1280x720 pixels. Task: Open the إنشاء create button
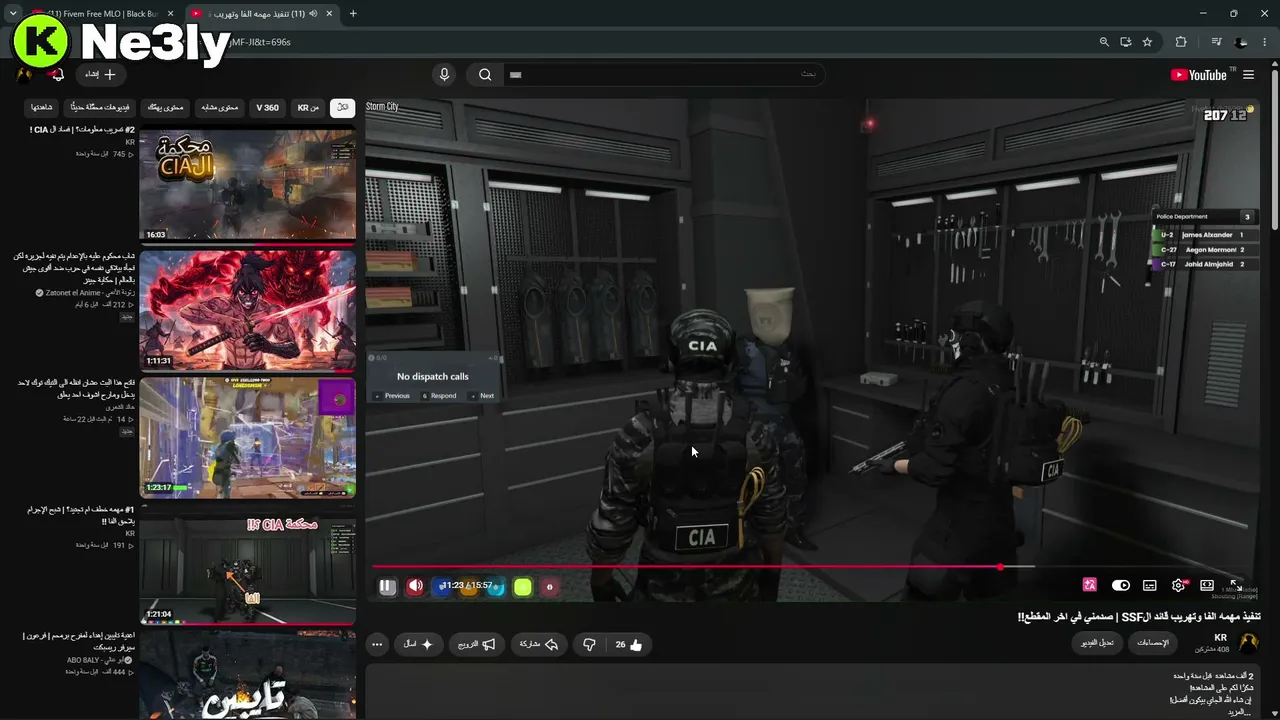(x=100, y=74)
